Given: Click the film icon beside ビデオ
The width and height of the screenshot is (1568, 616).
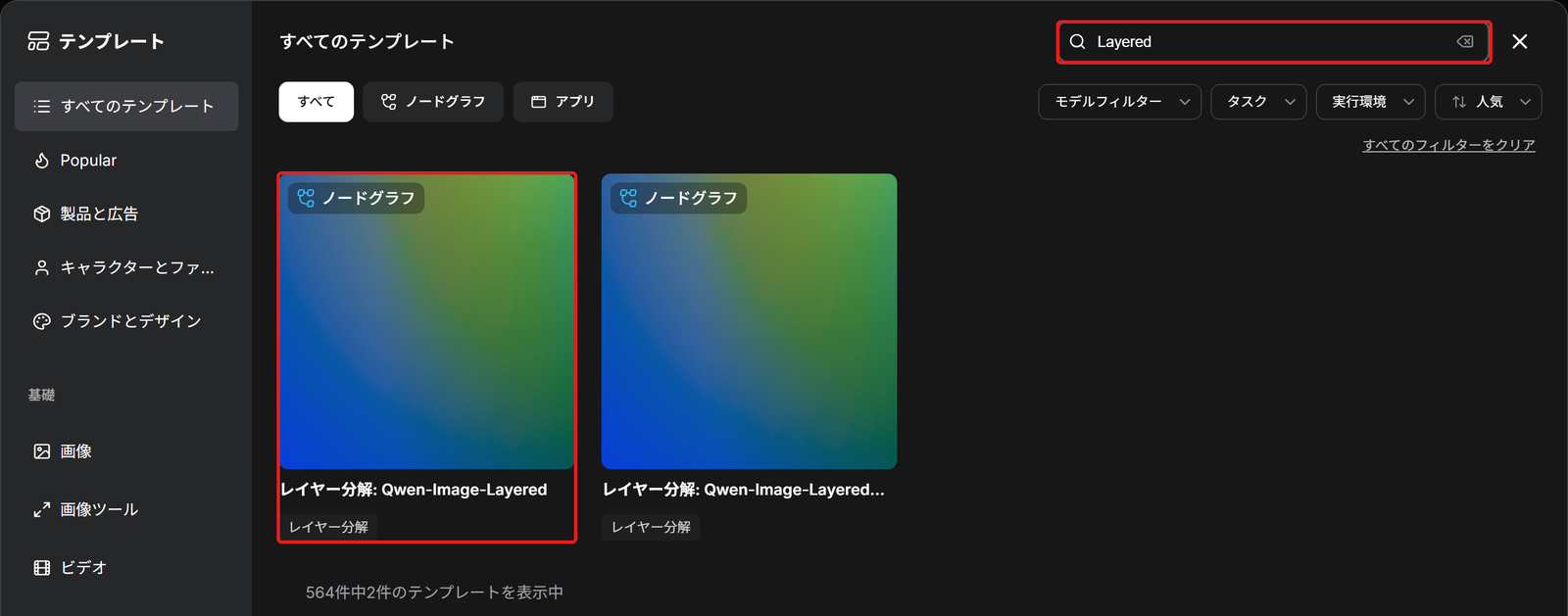Looking at the screenshot, I should click(x=41, y=568).
